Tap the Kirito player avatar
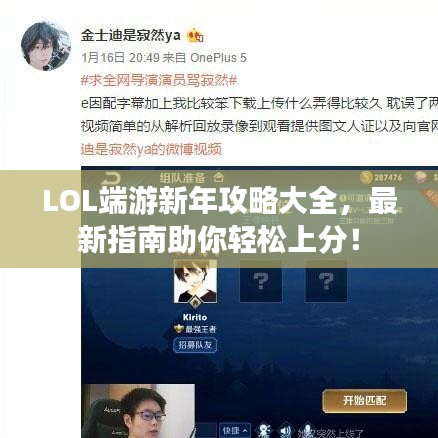The height and width of the screenshot is (438, 438). click(x=195, y=282)
